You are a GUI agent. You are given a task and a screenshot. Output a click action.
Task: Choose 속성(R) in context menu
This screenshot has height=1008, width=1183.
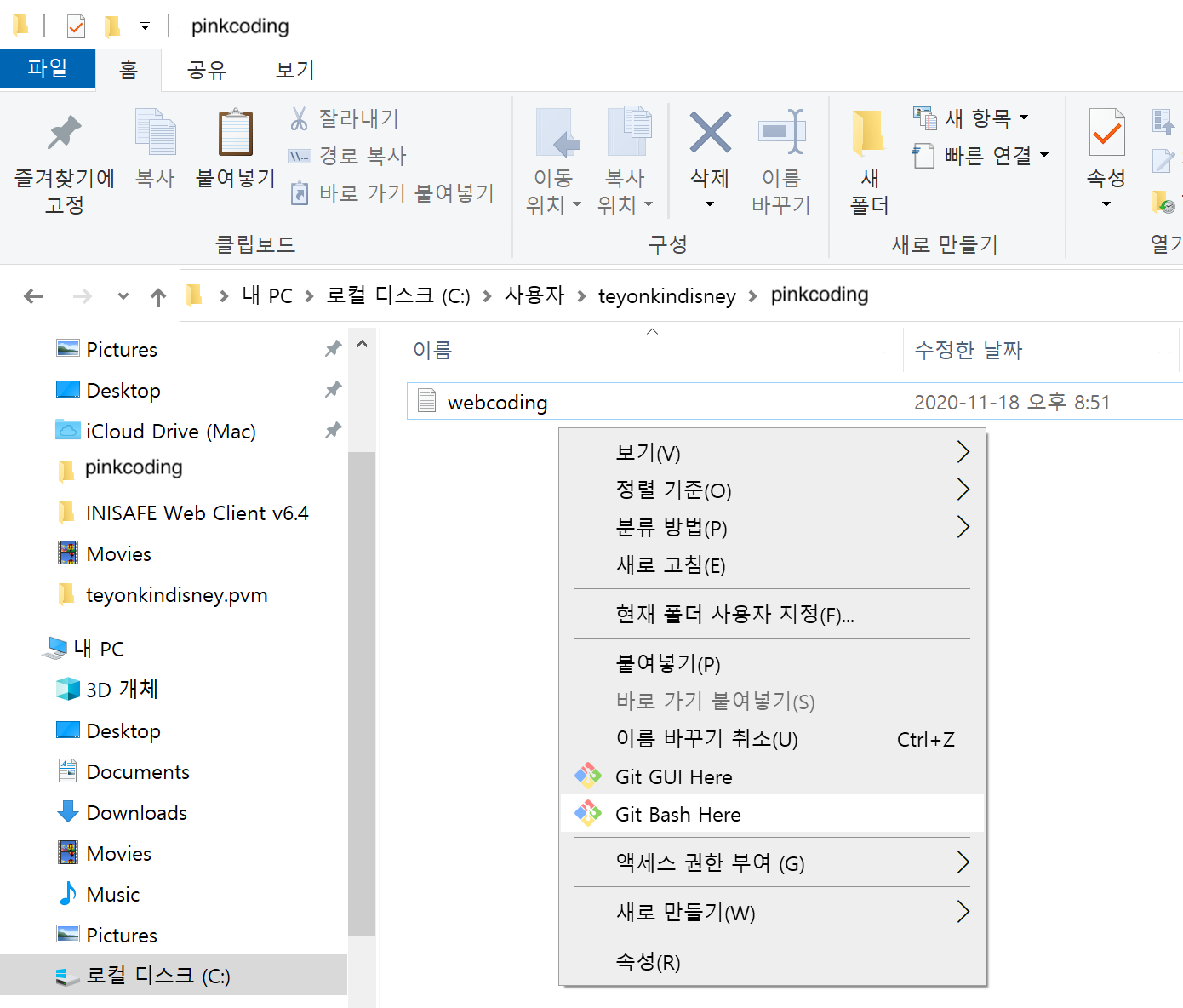(x=772, y=961)
